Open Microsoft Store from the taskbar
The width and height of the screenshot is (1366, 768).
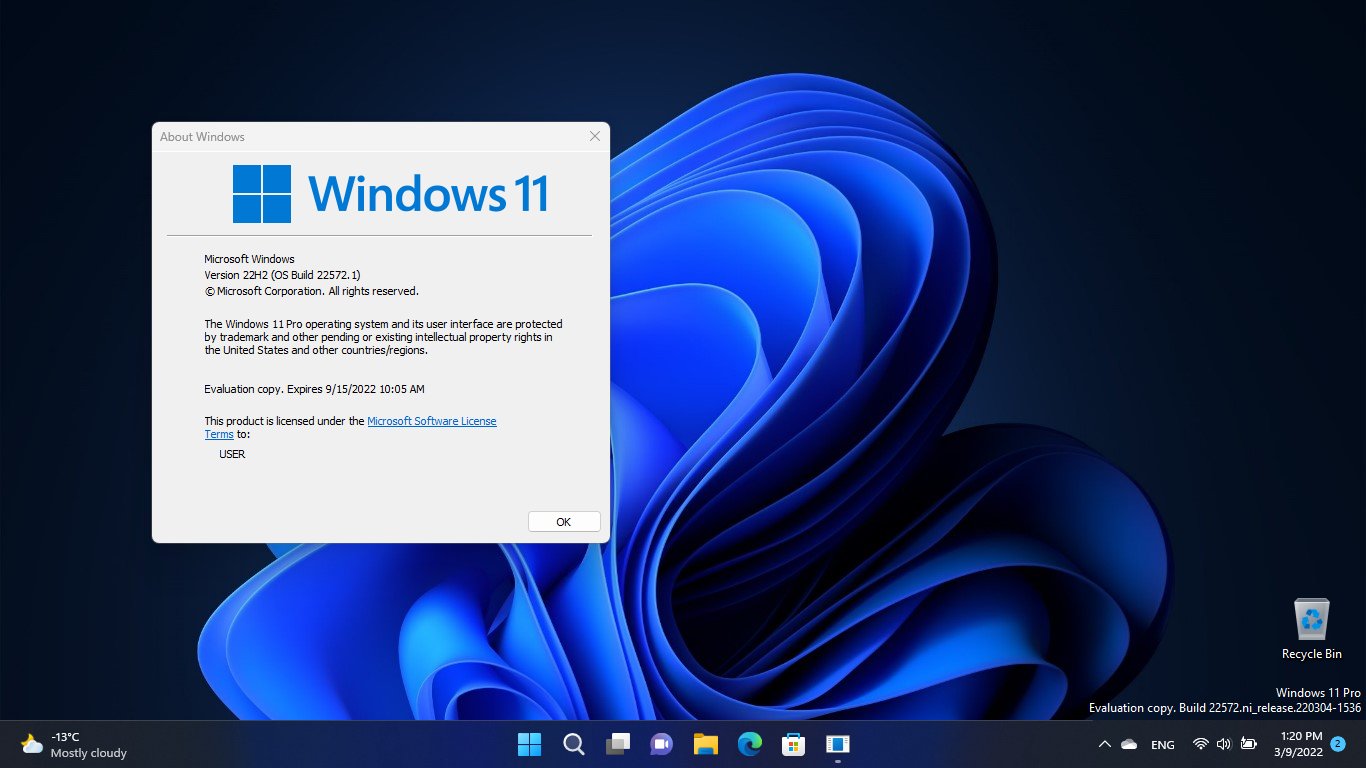point(794,744)
